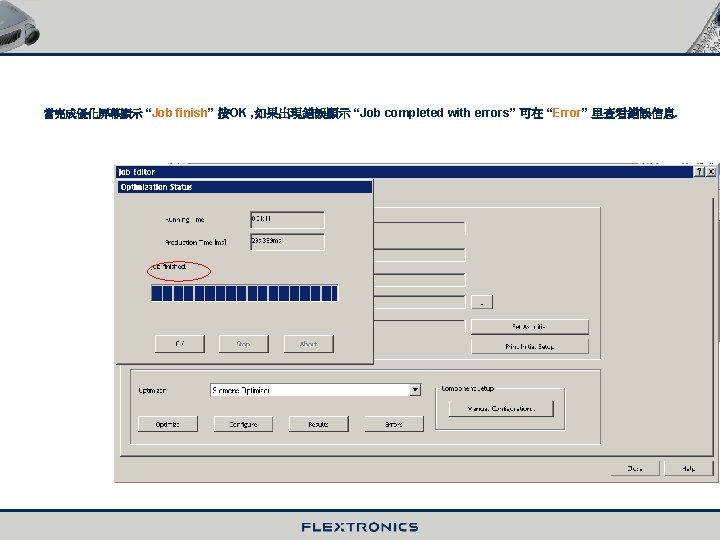Open the Errors button
Viewport: 720px width, 540px height.
click(394, 424)
